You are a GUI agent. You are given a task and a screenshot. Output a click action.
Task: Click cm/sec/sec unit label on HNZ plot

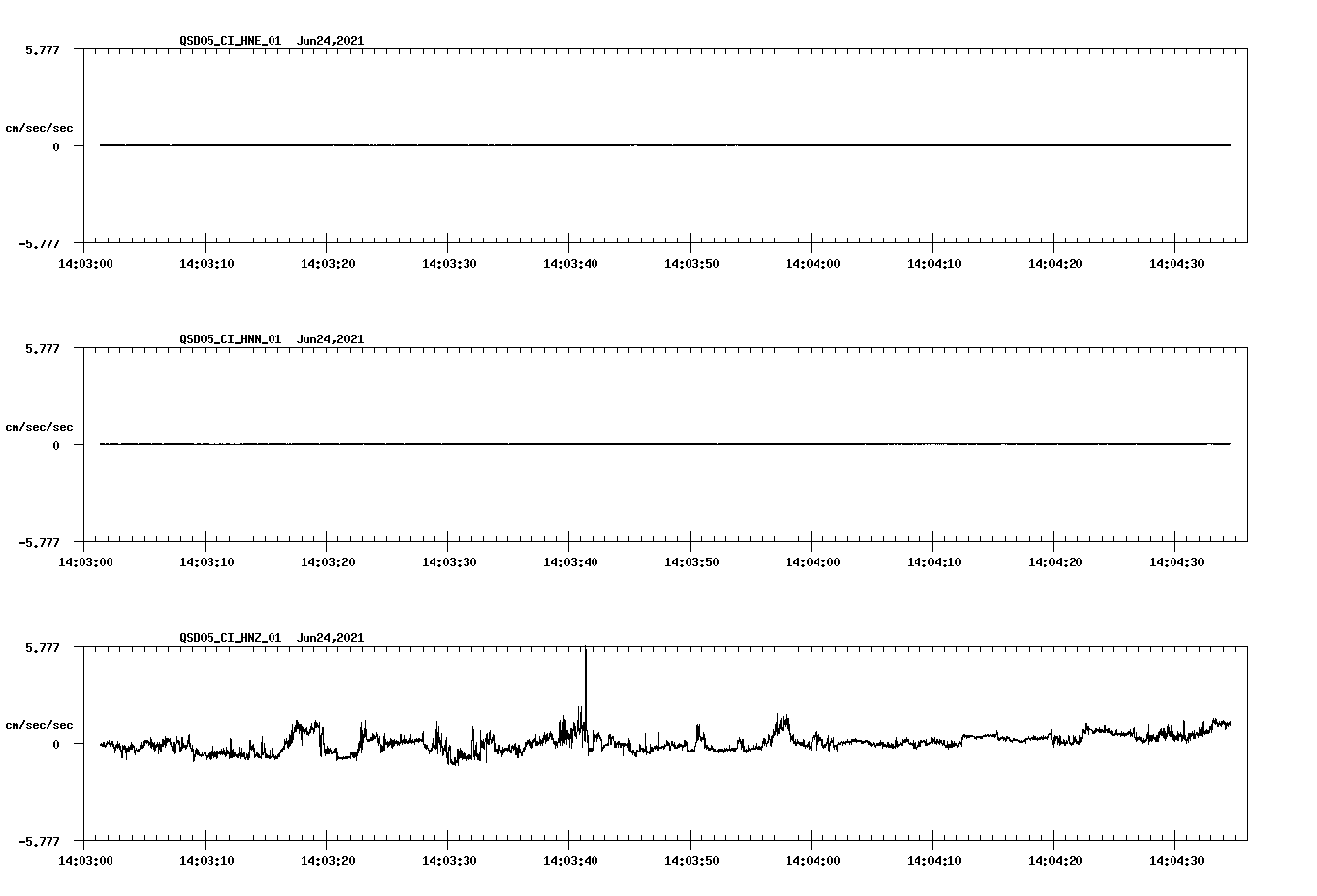pos(39,725)
